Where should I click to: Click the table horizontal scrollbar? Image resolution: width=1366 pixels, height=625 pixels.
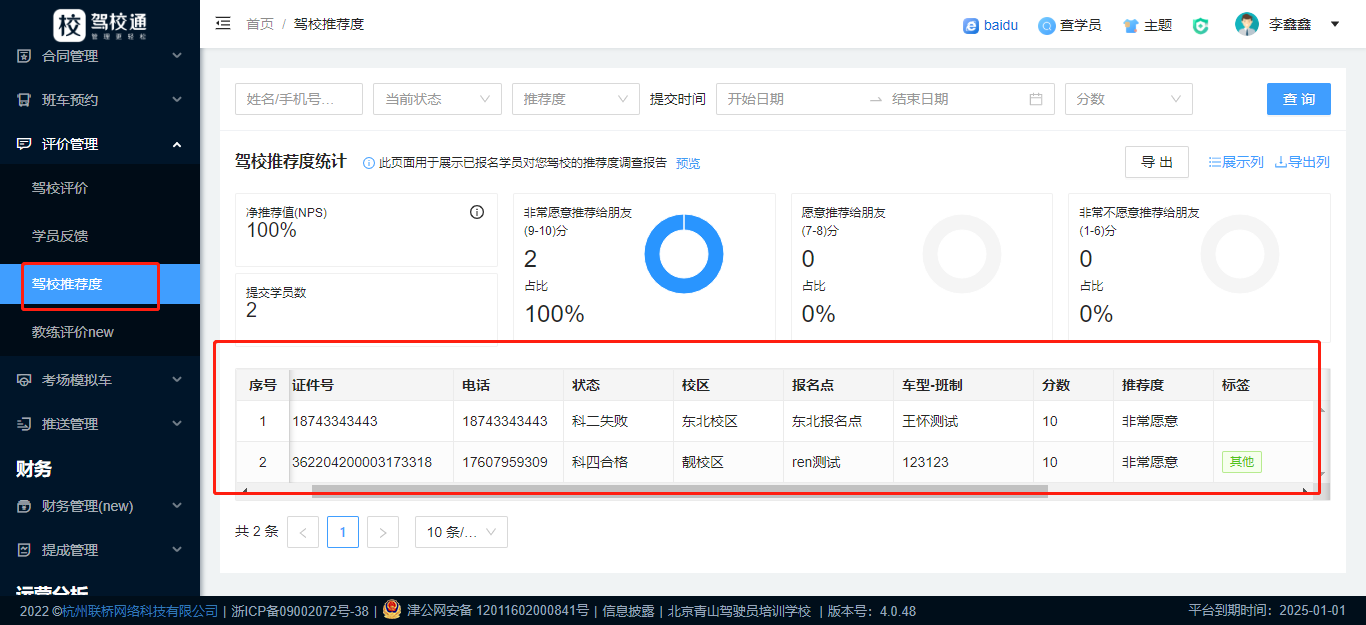[680, 491]
